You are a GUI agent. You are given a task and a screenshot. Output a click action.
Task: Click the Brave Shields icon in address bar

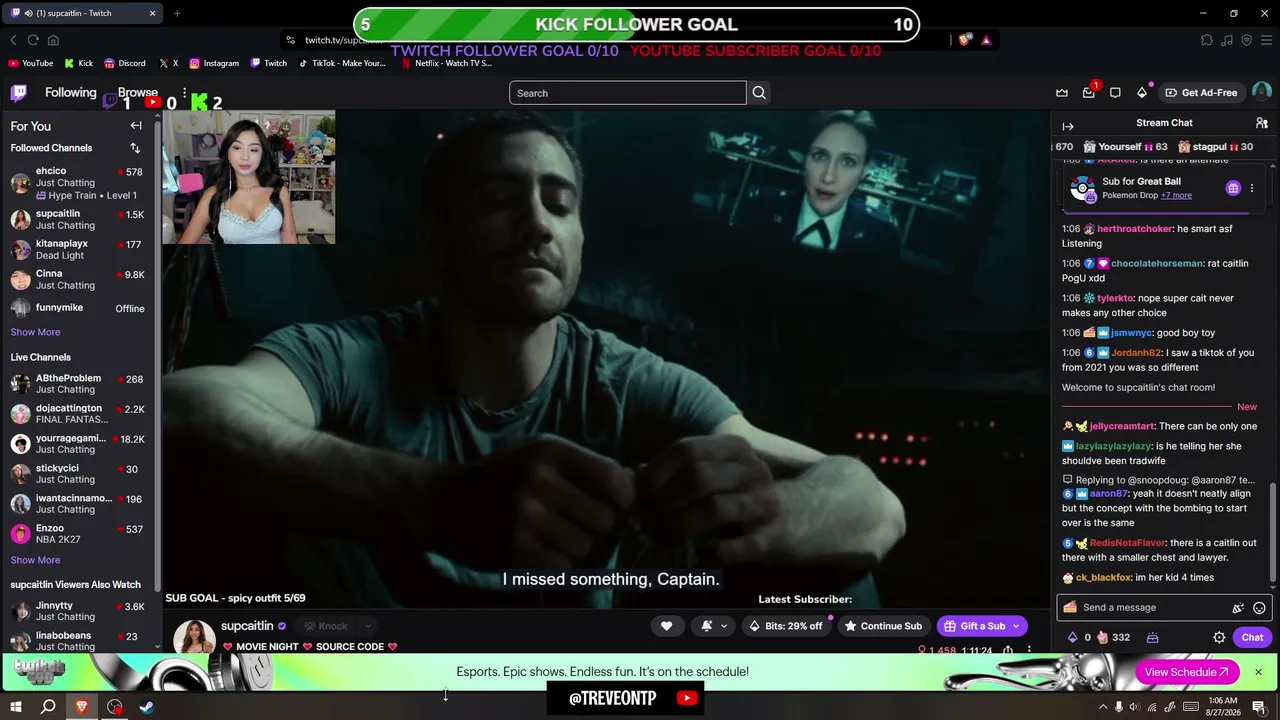(965, 40)
